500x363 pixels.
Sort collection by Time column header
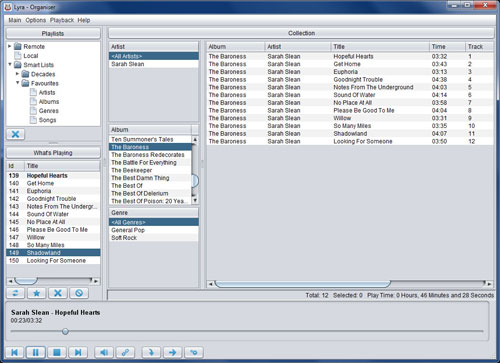pos(447,47)
